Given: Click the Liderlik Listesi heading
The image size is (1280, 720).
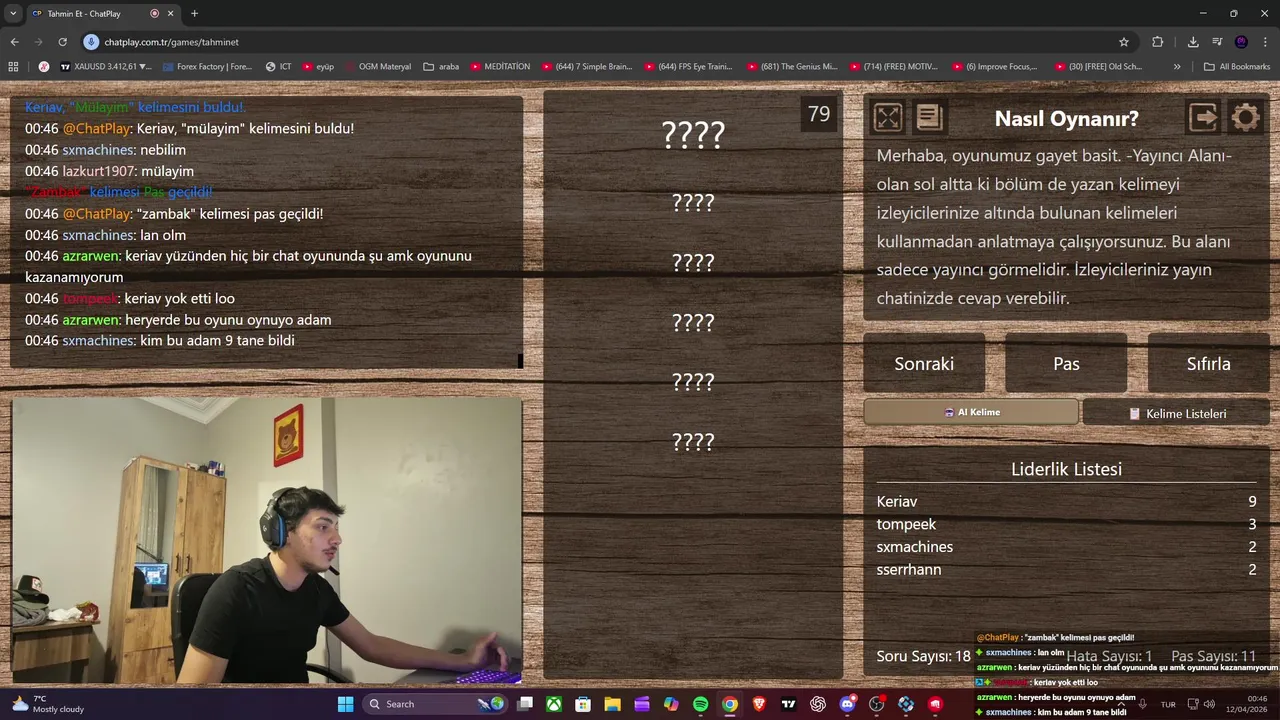Looking at the screenshot, I should (1066, 469).
